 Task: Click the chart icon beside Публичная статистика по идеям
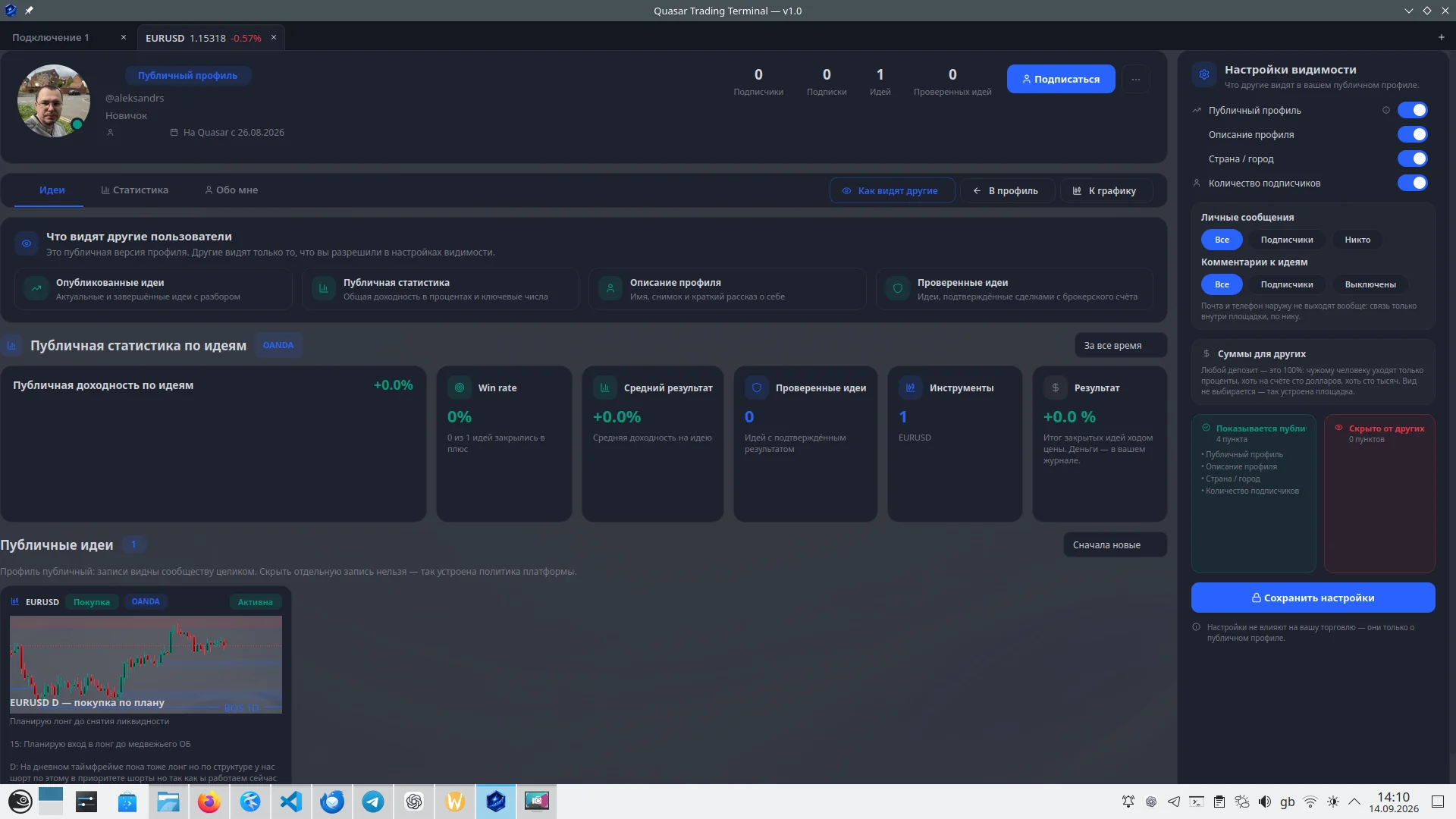tap(11, 346)
